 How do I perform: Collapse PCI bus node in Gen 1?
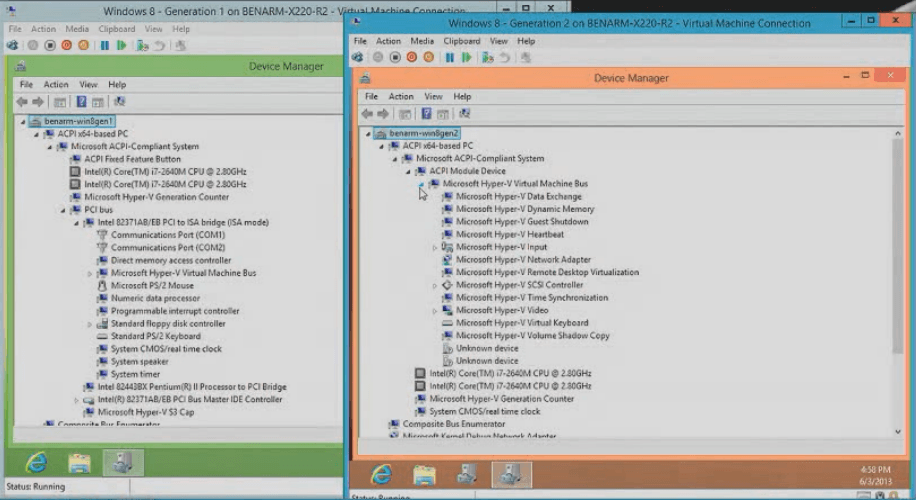click(63, 210)
